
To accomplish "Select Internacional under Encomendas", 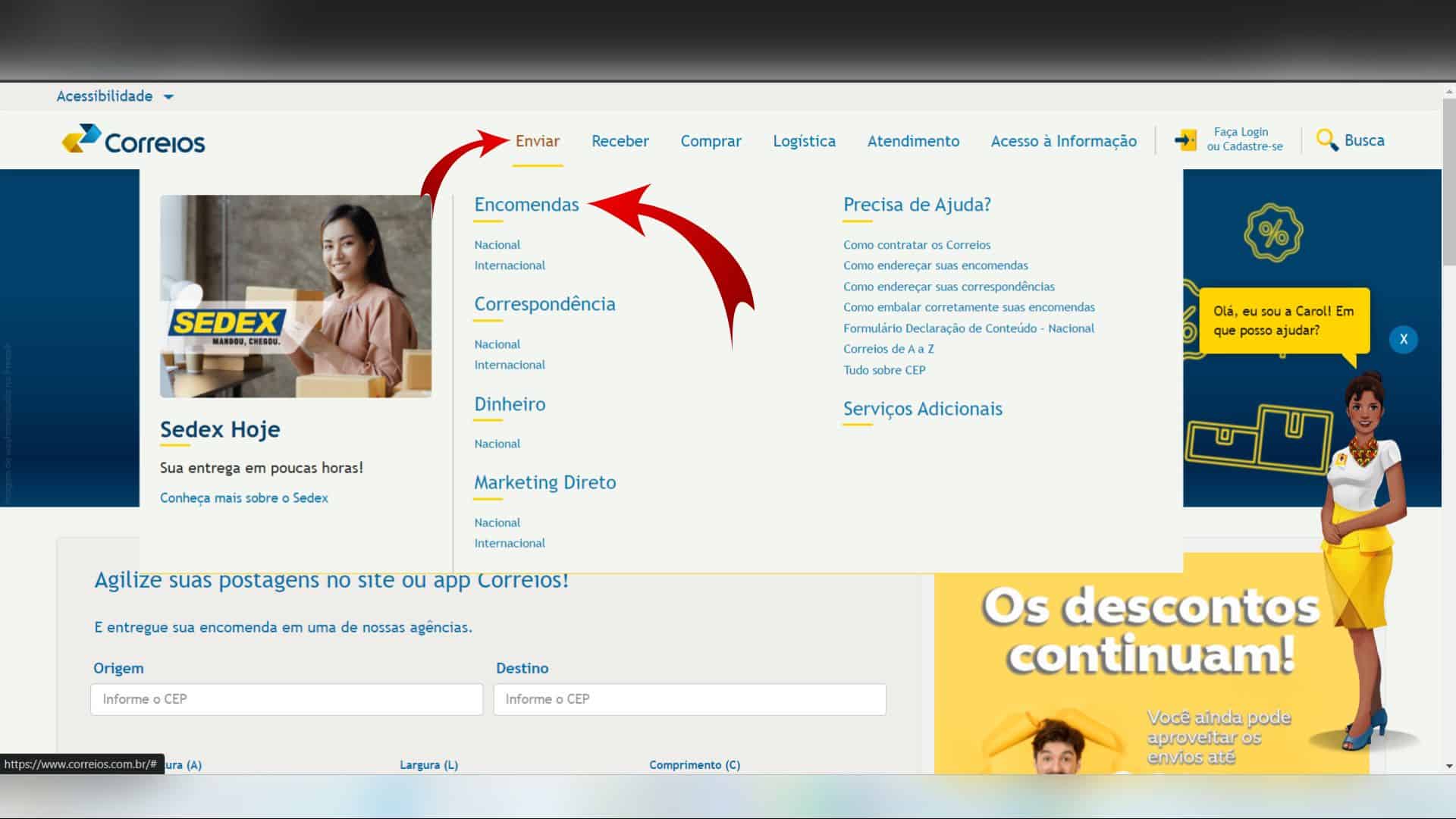I will (x=510, y=265).
